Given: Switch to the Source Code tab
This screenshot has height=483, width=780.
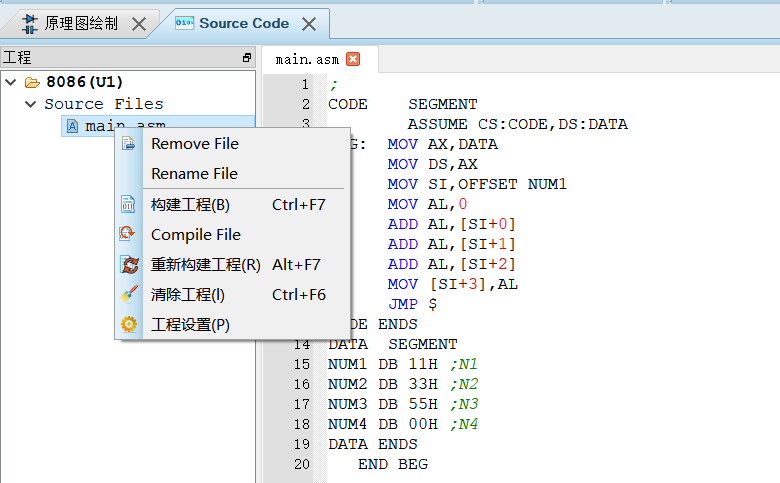Looking at the screenshot, I should 244,23.
